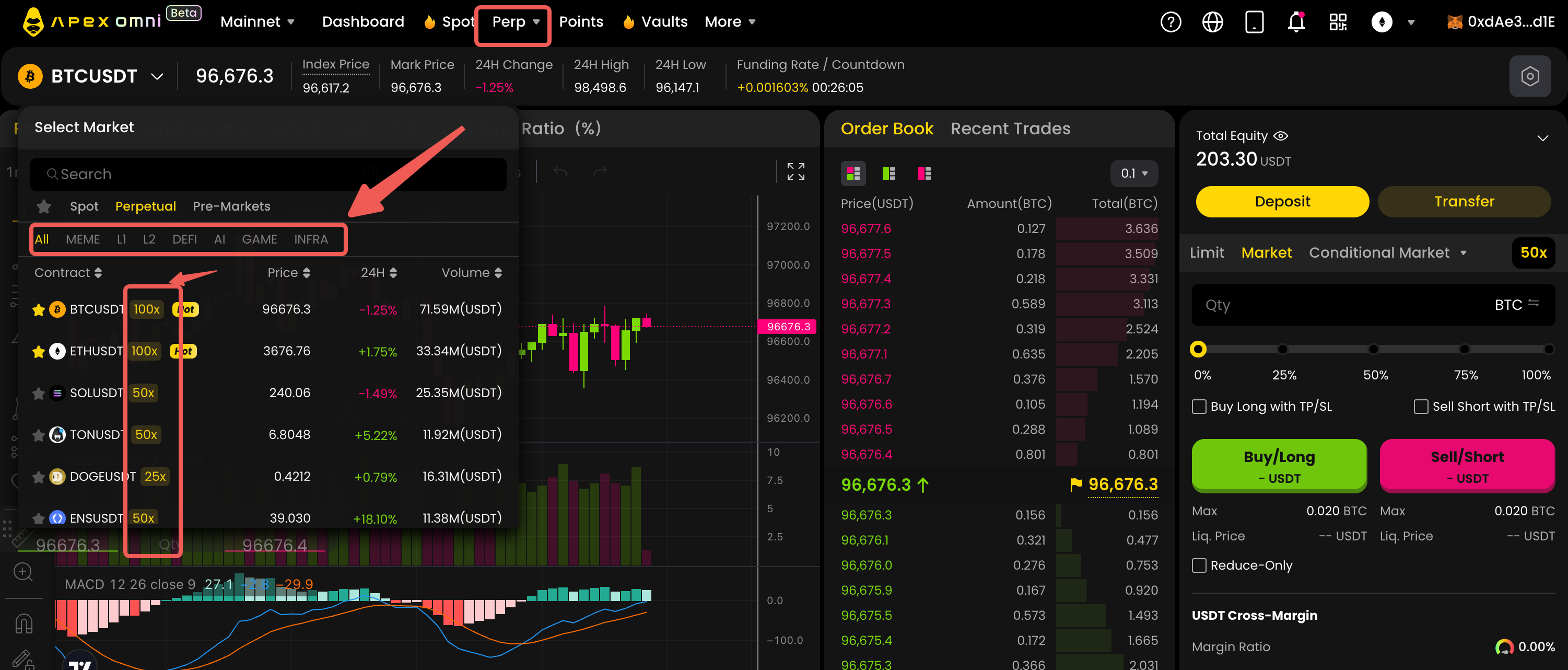Set quantity slider to 25%
1568x670 pixels.
click(1282, 349)
